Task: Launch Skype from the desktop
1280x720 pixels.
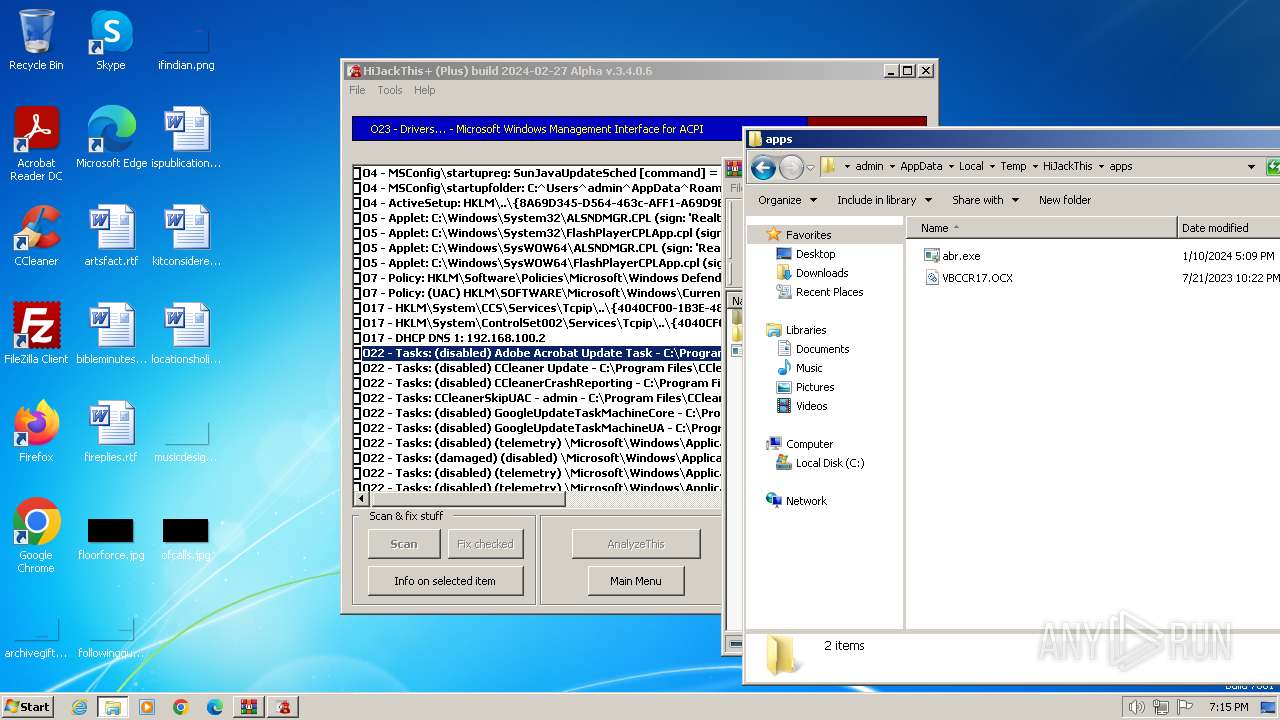Action: point(111,40)
